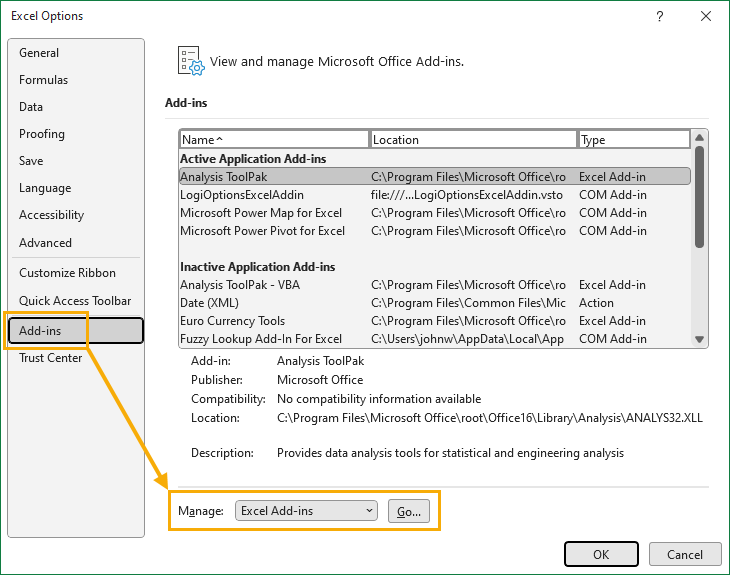This screenshot has width=730, height=575.
Task: Click the 'Inactive Application Add-ins' group heading
Action: 257,267
